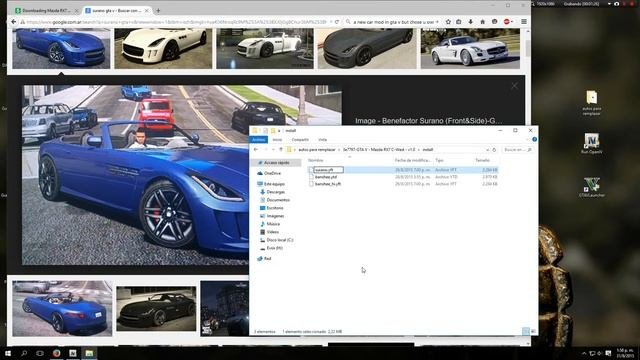Open the Benefactor Surano image title link
The height and width of the screenshot is (360, 640).
tap(429, 121)
